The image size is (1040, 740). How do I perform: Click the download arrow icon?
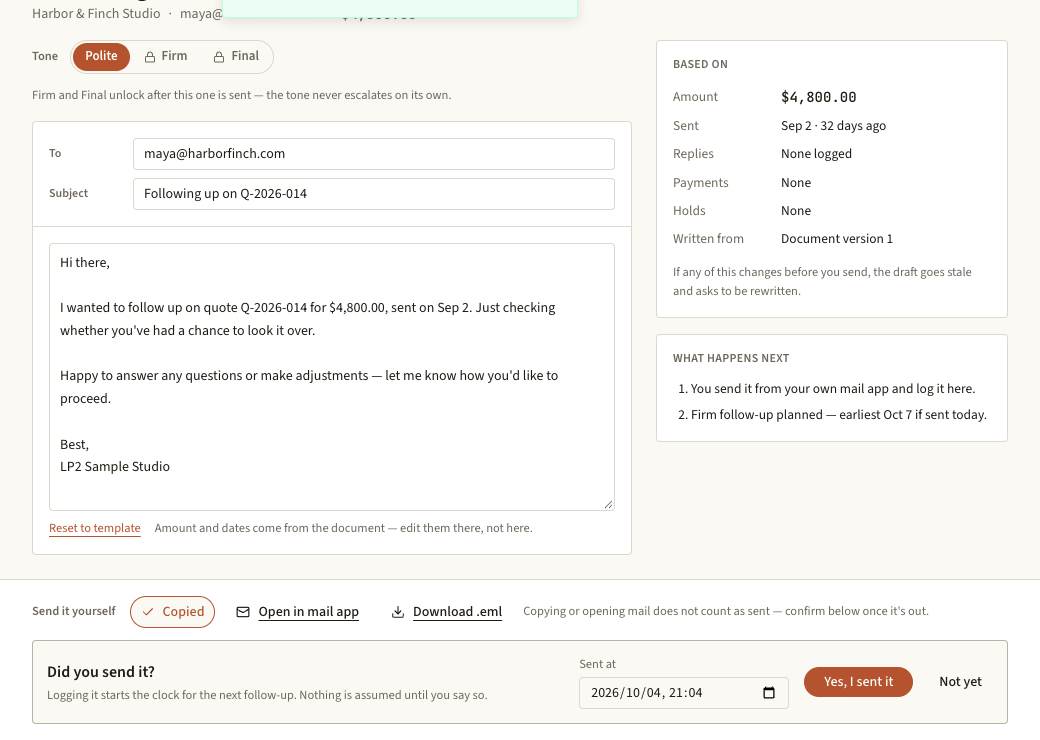(397, 612)
